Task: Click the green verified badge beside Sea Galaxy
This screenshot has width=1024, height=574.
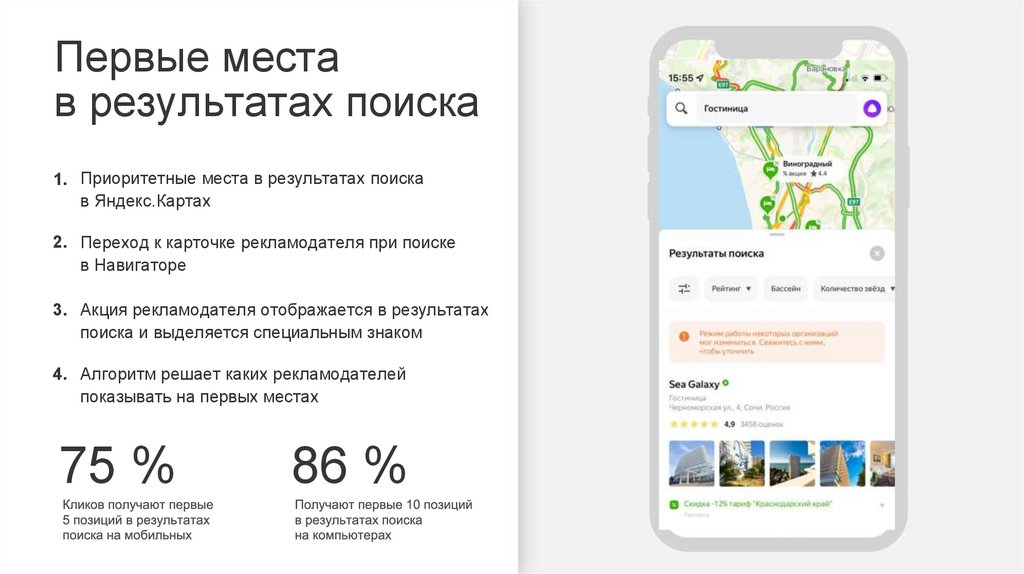Action: tap(726, 383)
